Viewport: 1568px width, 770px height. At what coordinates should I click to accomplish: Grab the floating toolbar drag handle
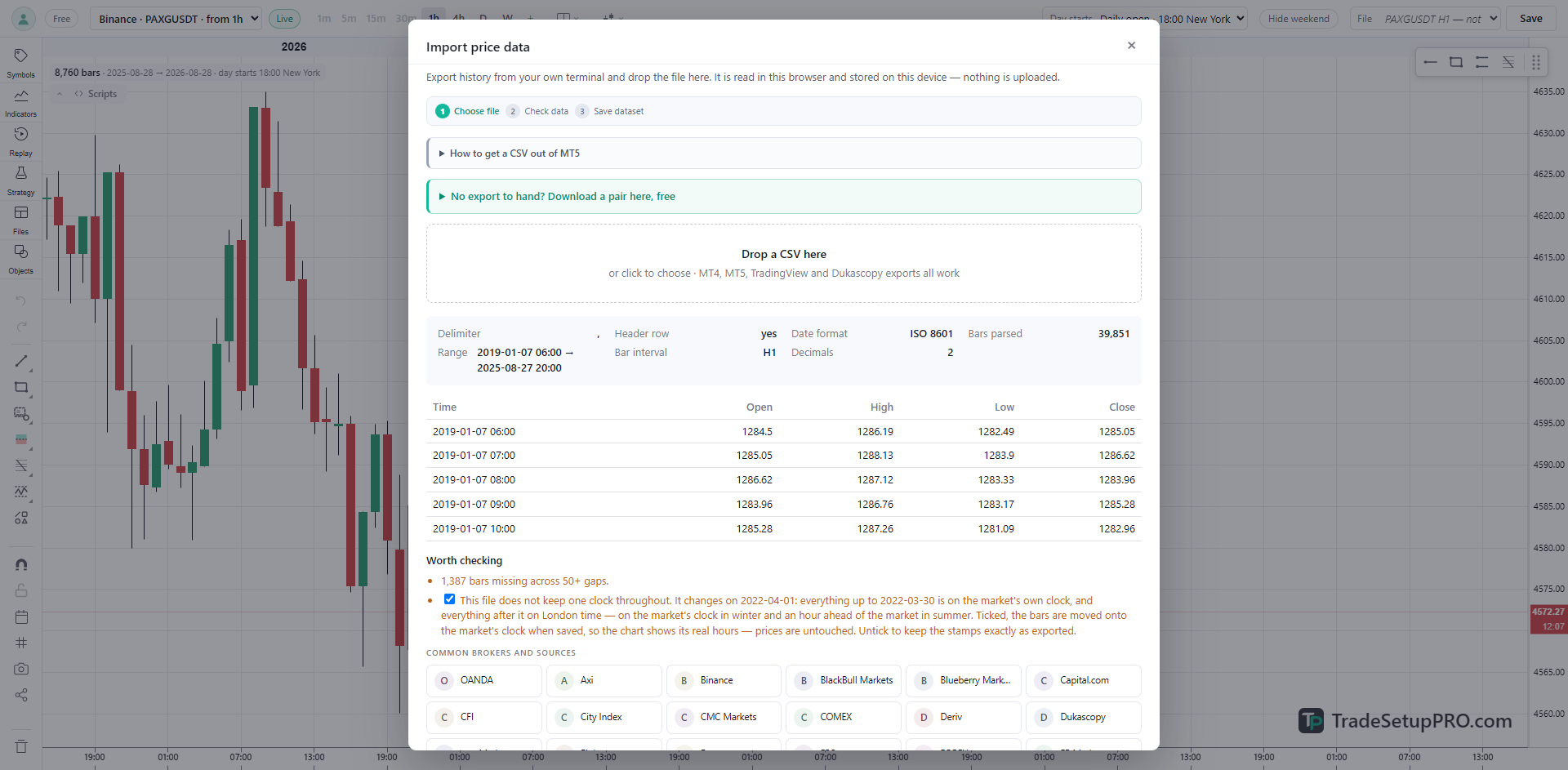[1535, 62]
